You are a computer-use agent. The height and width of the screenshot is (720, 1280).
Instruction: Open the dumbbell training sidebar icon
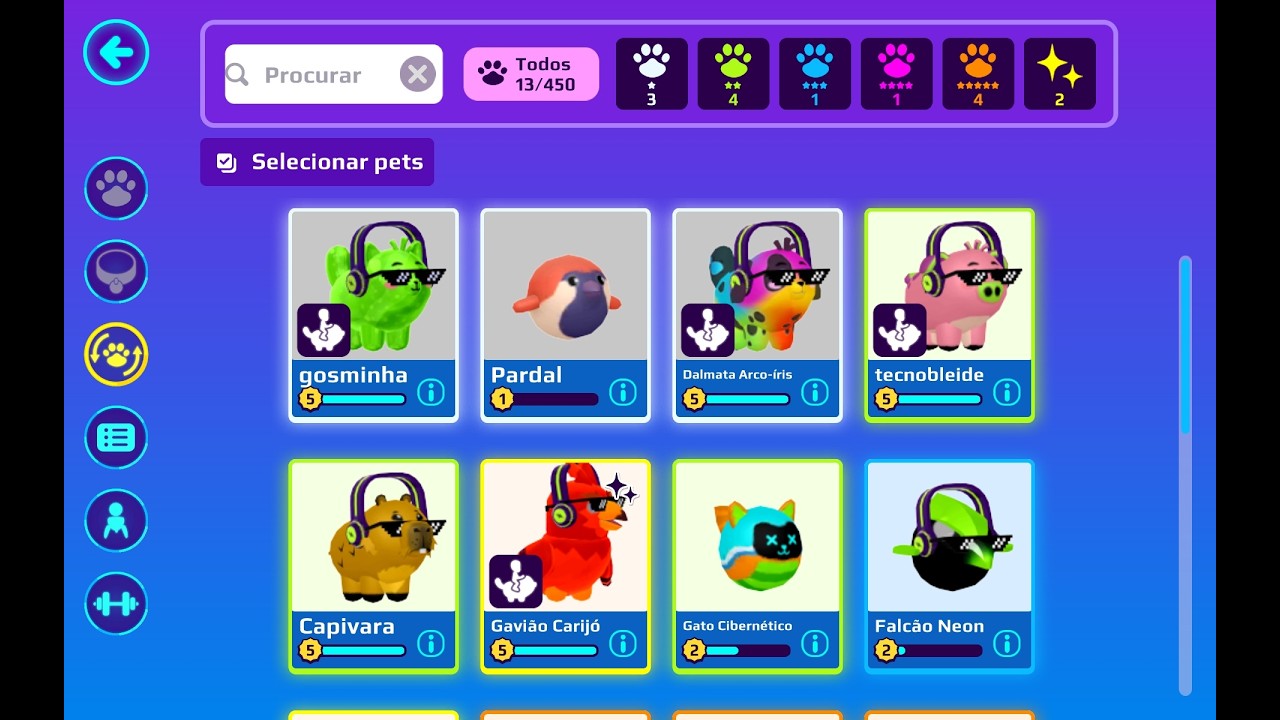point(116,603)
